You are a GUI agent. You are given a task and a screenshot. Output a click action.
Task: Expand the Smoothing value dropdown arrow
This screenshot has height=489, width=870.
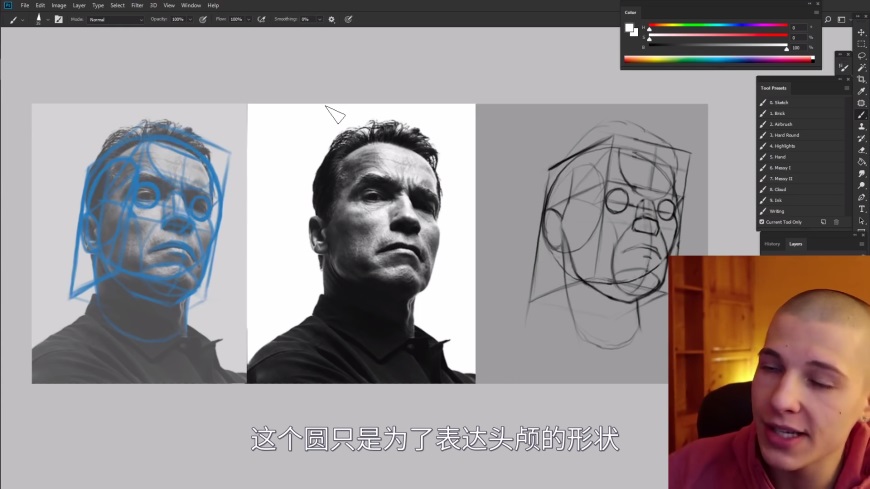tap(320, 19)
